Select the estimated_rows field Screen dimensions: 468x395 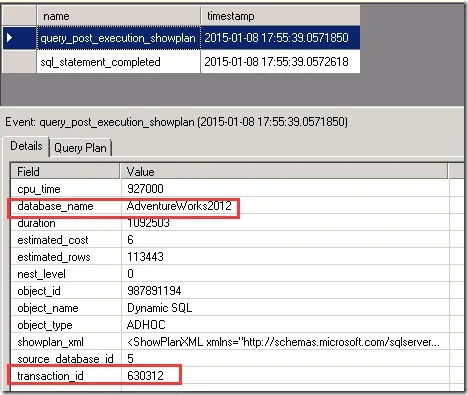(54, 257)
